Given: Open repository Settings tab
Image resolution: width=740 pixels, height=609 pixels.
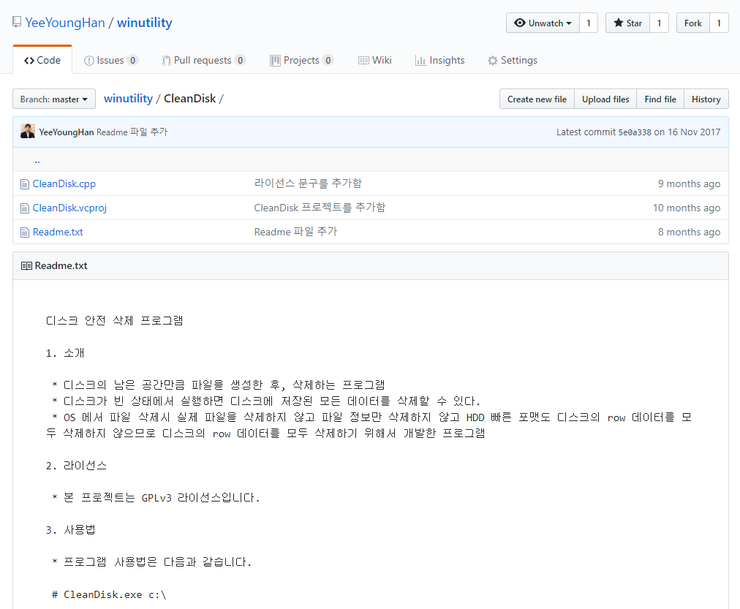Looking at the screenshot, I should (512, 60).
